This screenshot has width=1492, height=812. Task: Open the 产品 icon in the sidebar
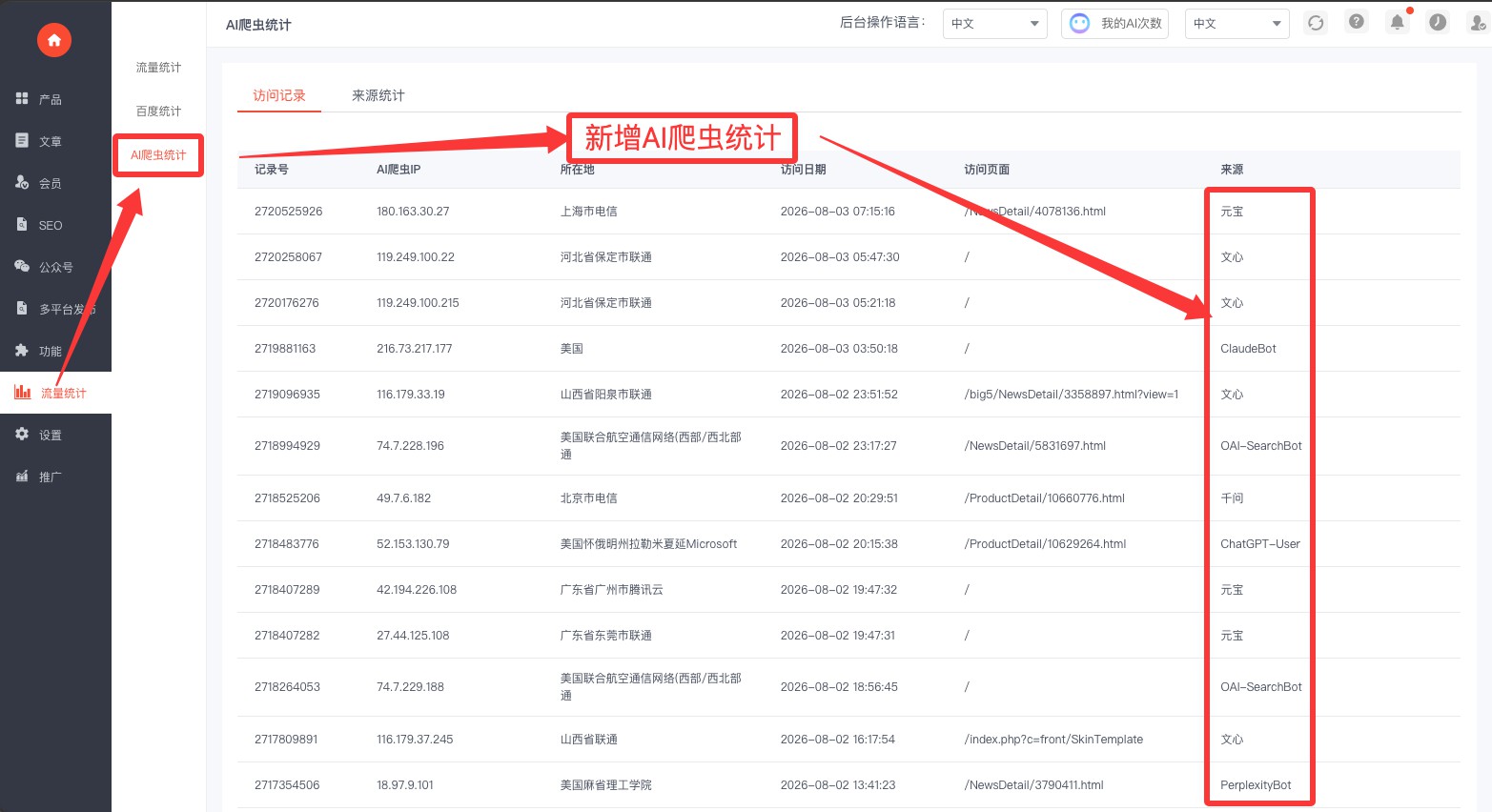click(x=22, y=98)
